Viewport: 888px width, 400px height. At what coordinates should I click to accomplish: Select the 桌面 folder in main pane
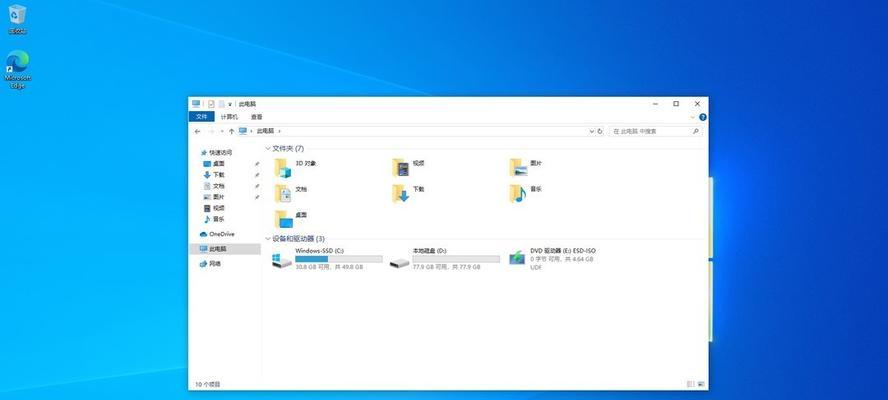[291, 219]
